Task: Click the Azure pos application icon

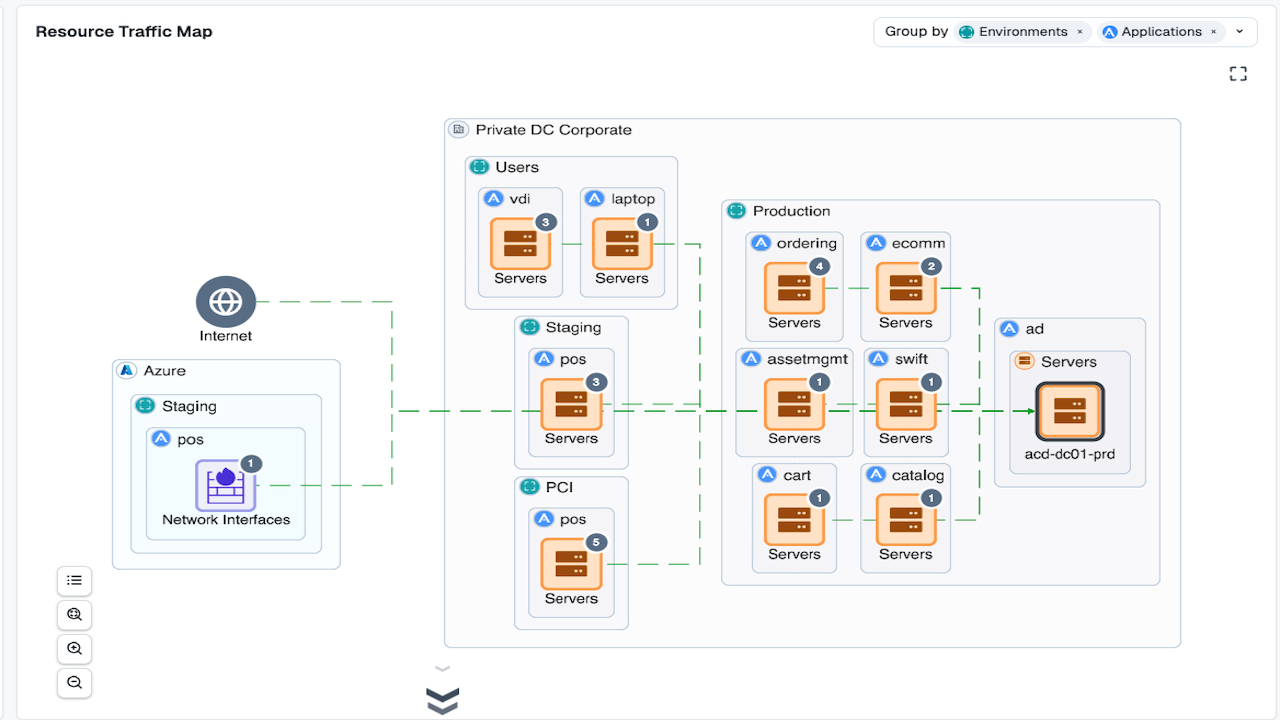Action: (160, 439)
